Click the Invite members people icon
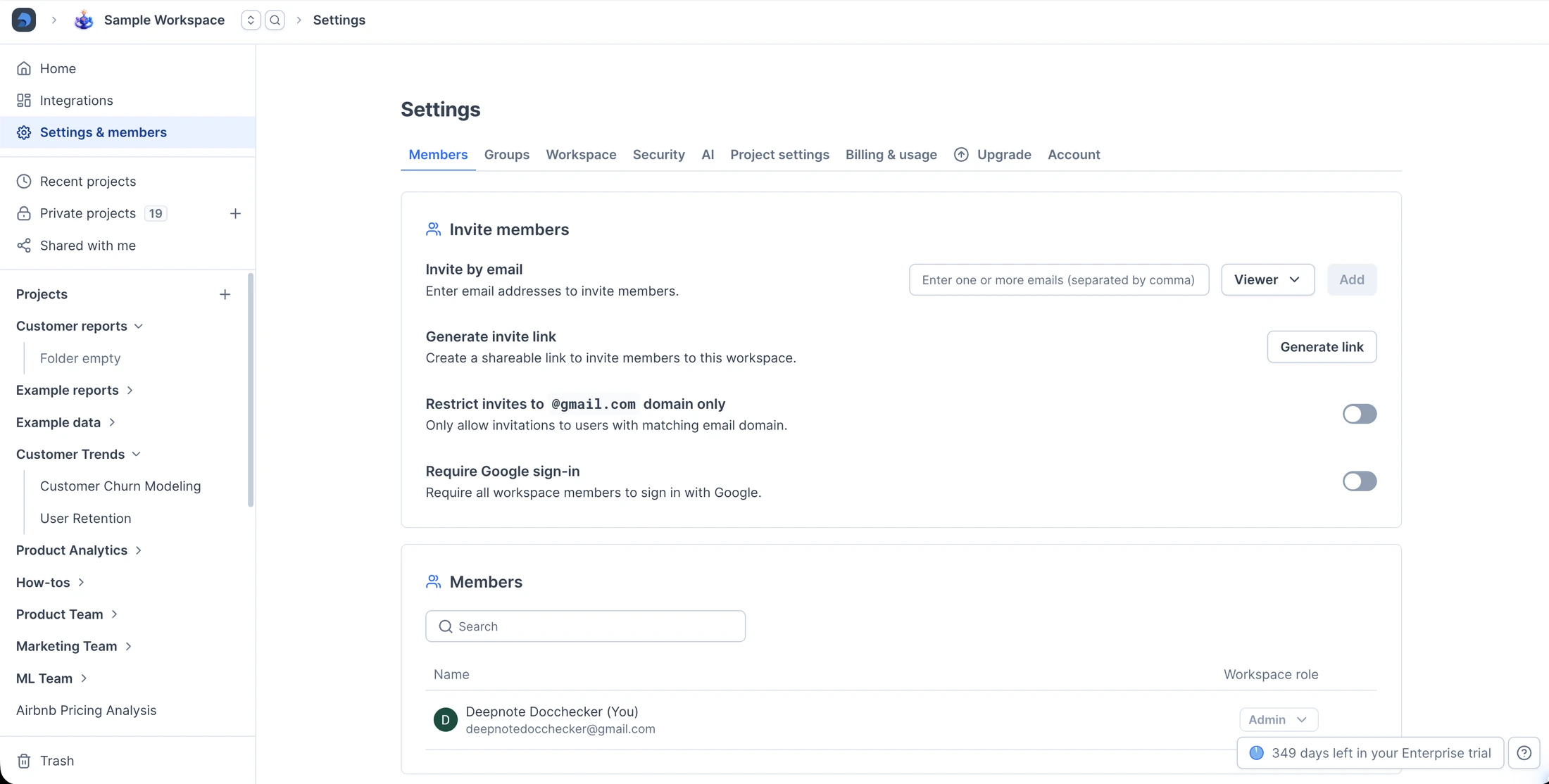This screenshot has width=1549, height=784. tap(434, 229)
